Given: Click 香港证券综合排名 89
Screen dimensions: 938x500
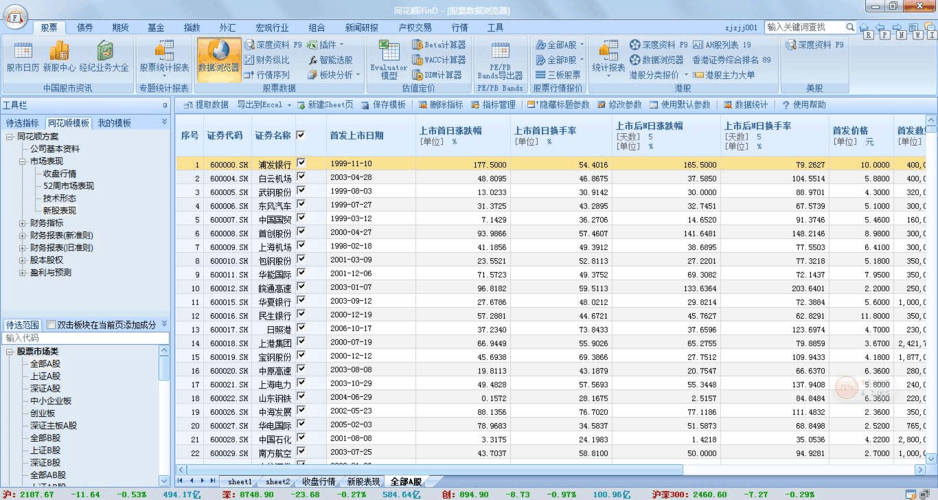Looking at the screenshot, I should point(732,60).
